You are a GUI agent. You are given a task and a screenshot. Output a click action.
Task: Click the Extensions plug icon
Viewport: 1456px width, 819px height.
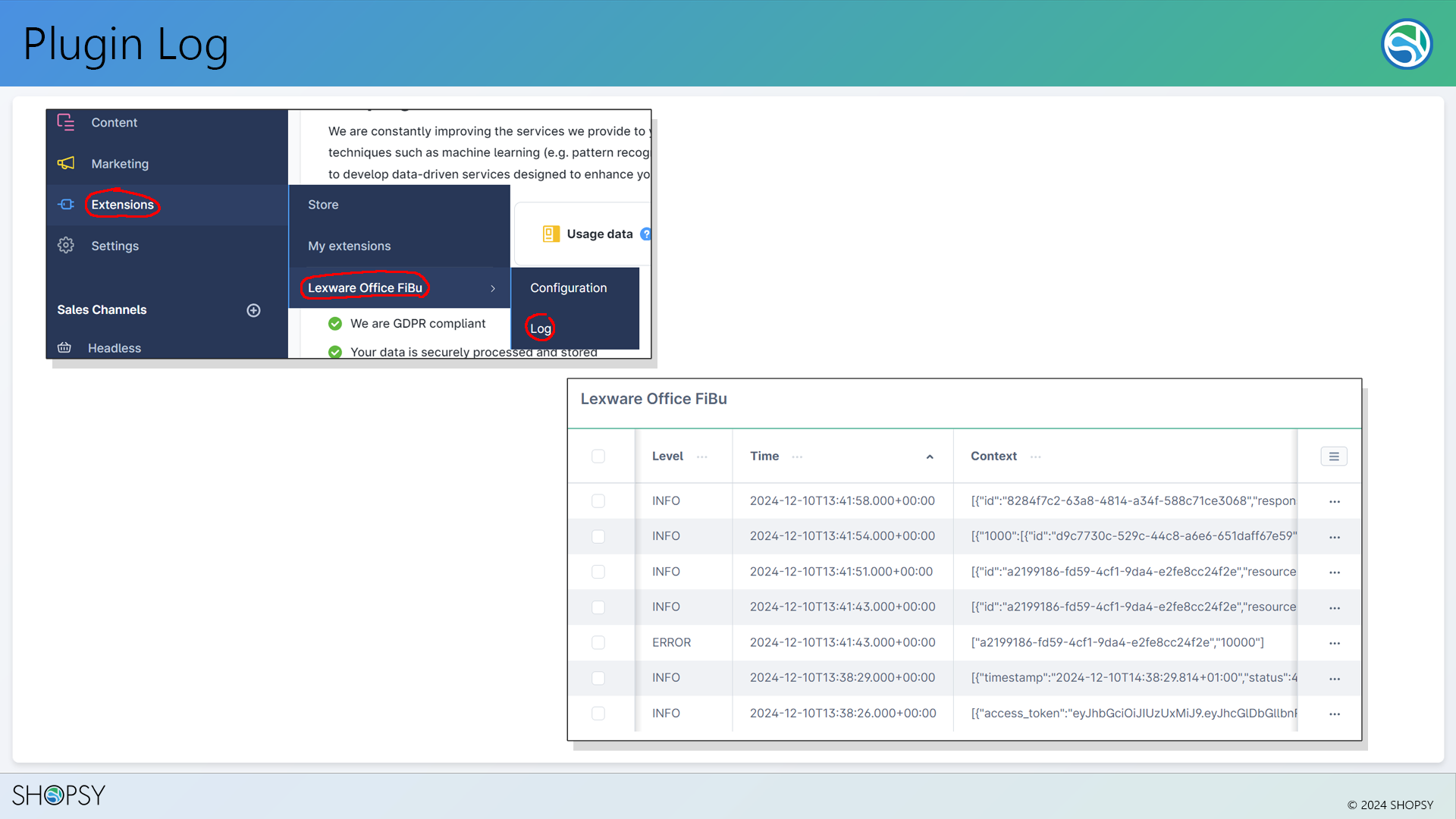coord(66,204)
